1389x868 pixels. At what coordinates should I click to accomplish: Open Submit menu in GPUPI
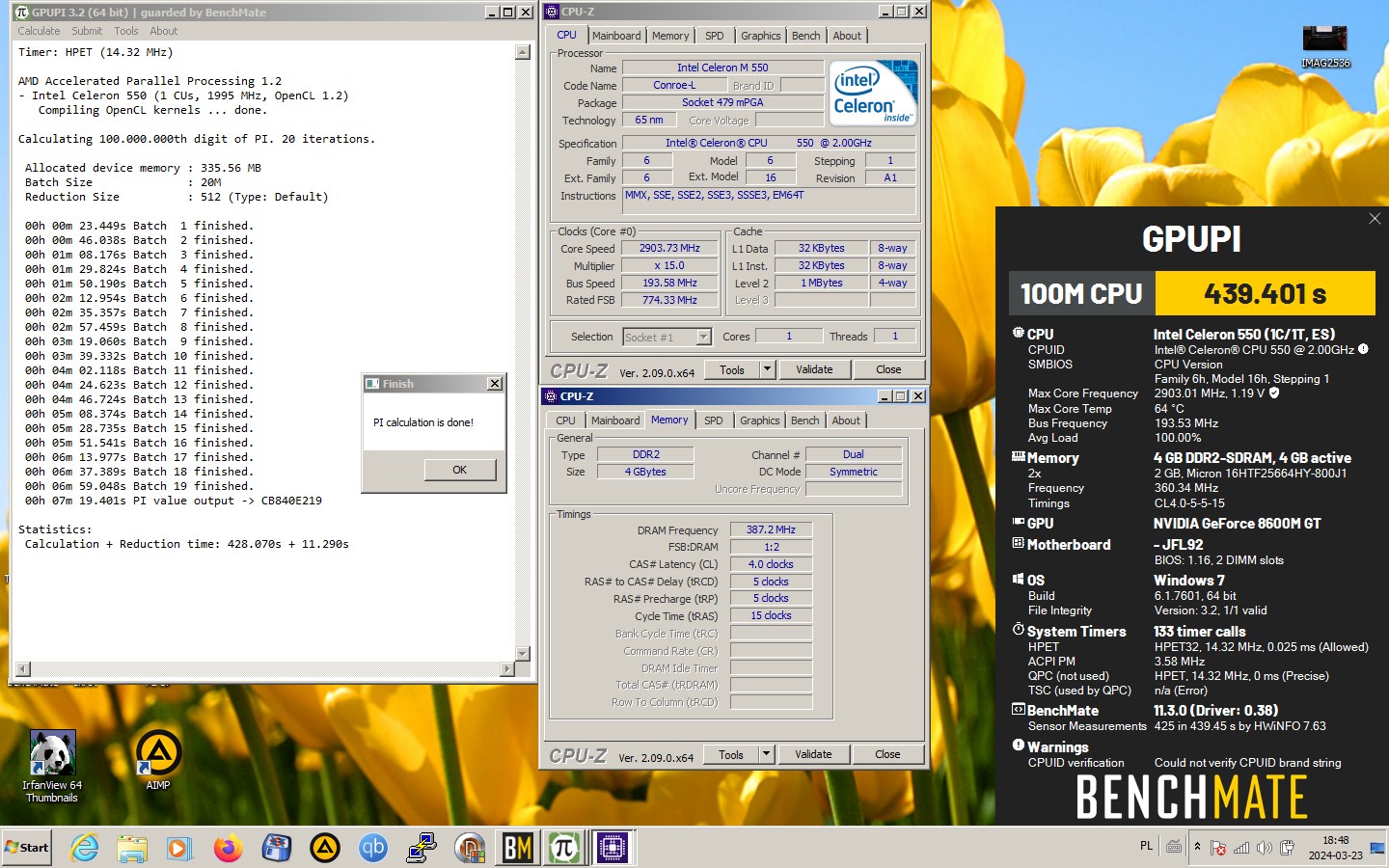coord(87,31)
